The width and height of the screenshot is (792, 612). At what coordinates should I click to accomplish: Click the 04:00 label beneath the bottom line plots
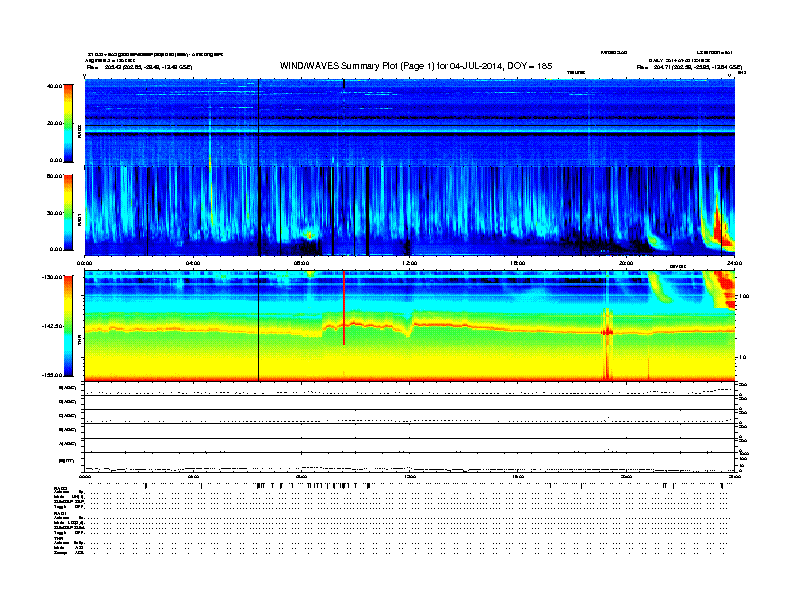(193, 476)
